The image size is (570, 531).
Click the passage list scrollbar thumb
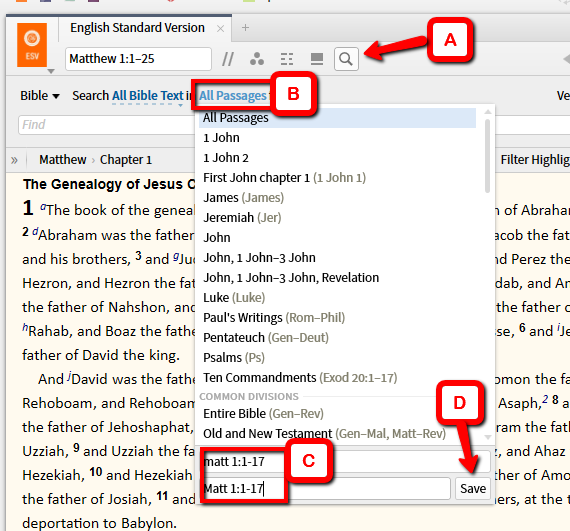click(487, 156)
